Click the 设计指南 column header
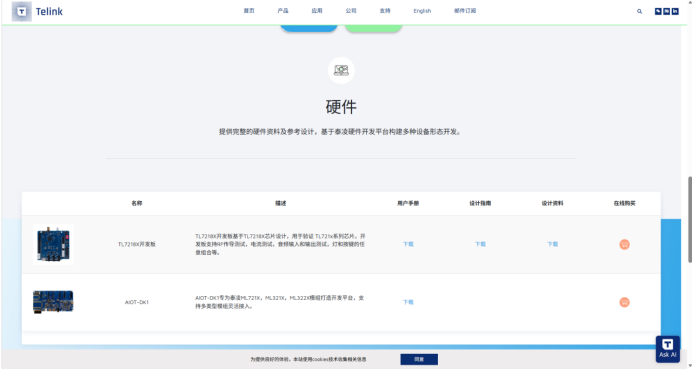692x369 pixels. click(x=480, y=203)
